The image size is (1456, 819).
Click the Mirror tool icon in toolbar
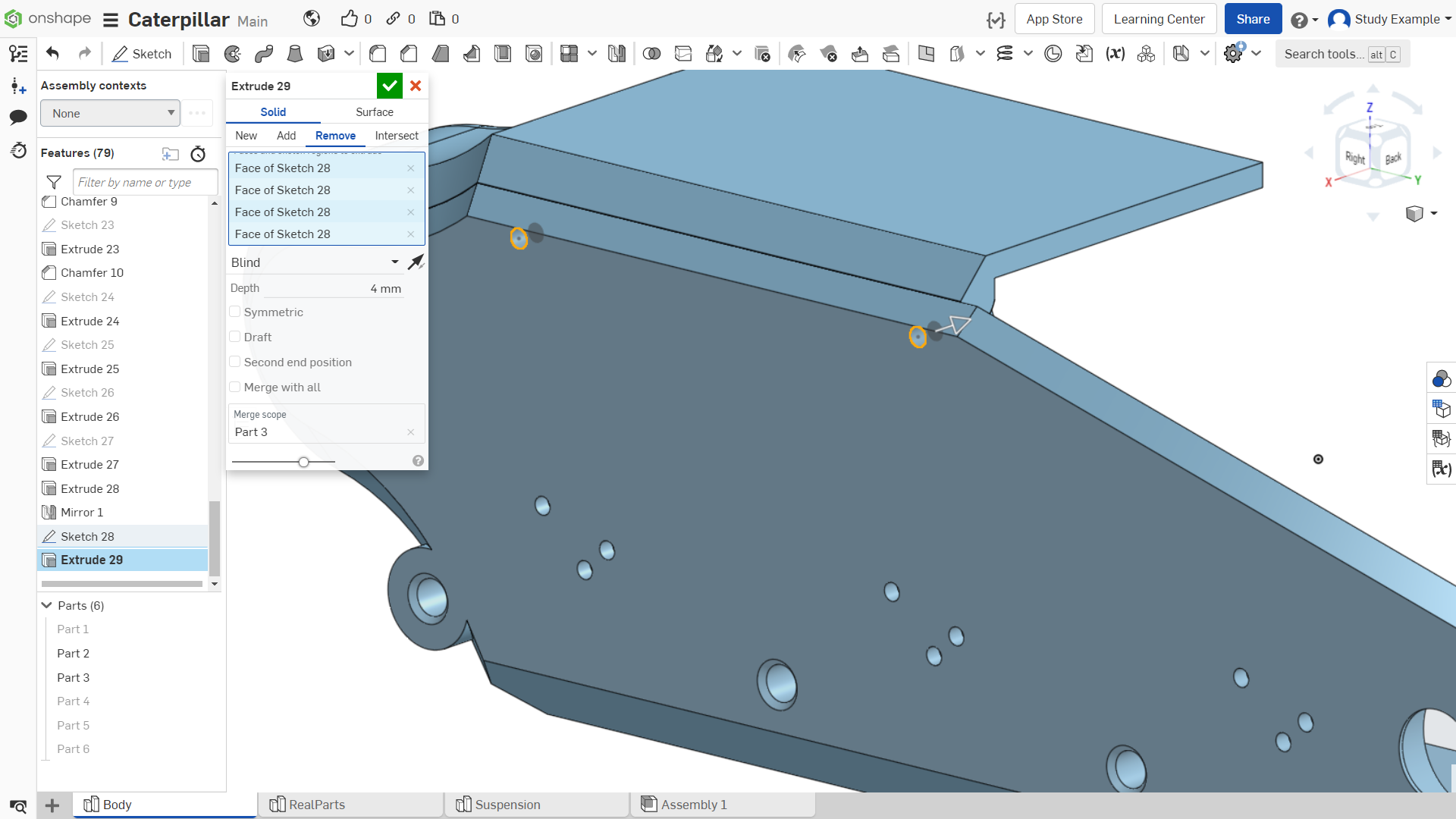pos(617,54)
